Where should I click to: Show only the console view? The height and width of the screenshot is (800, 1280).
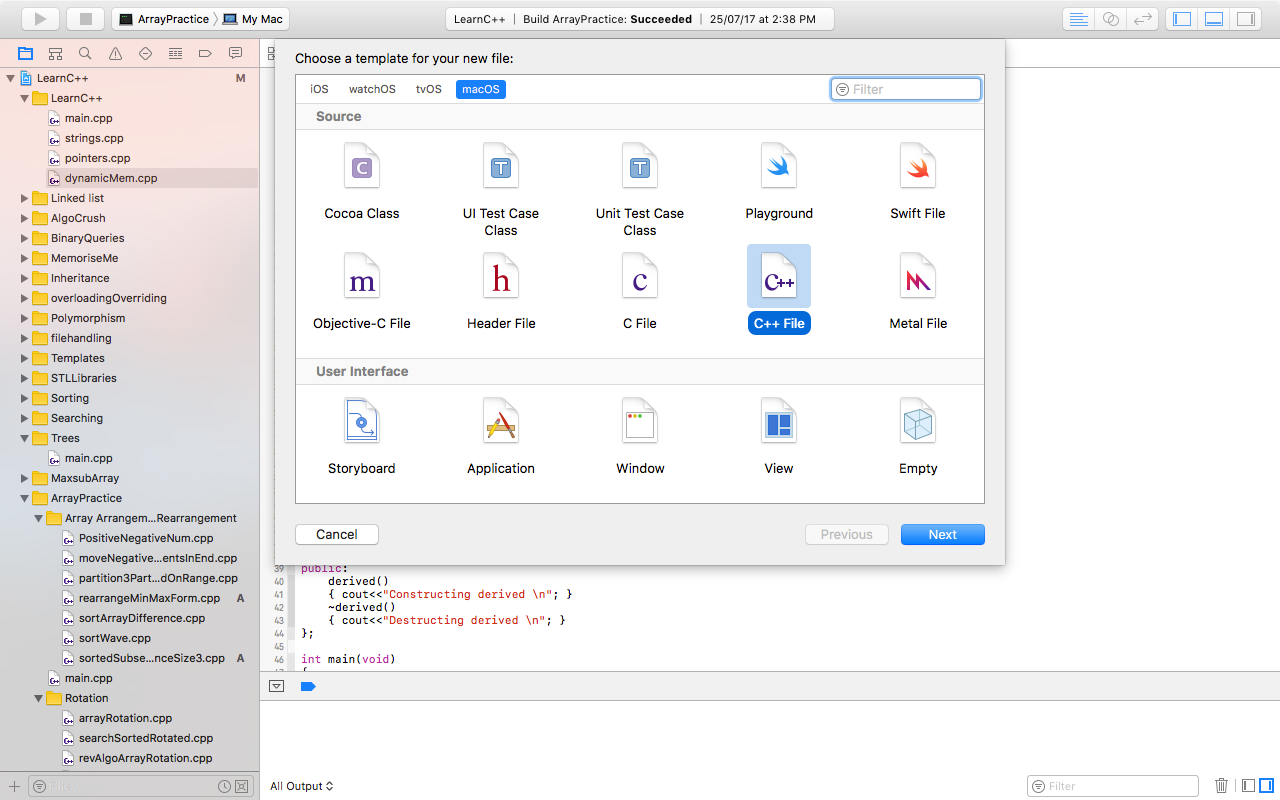(1266, 786)
